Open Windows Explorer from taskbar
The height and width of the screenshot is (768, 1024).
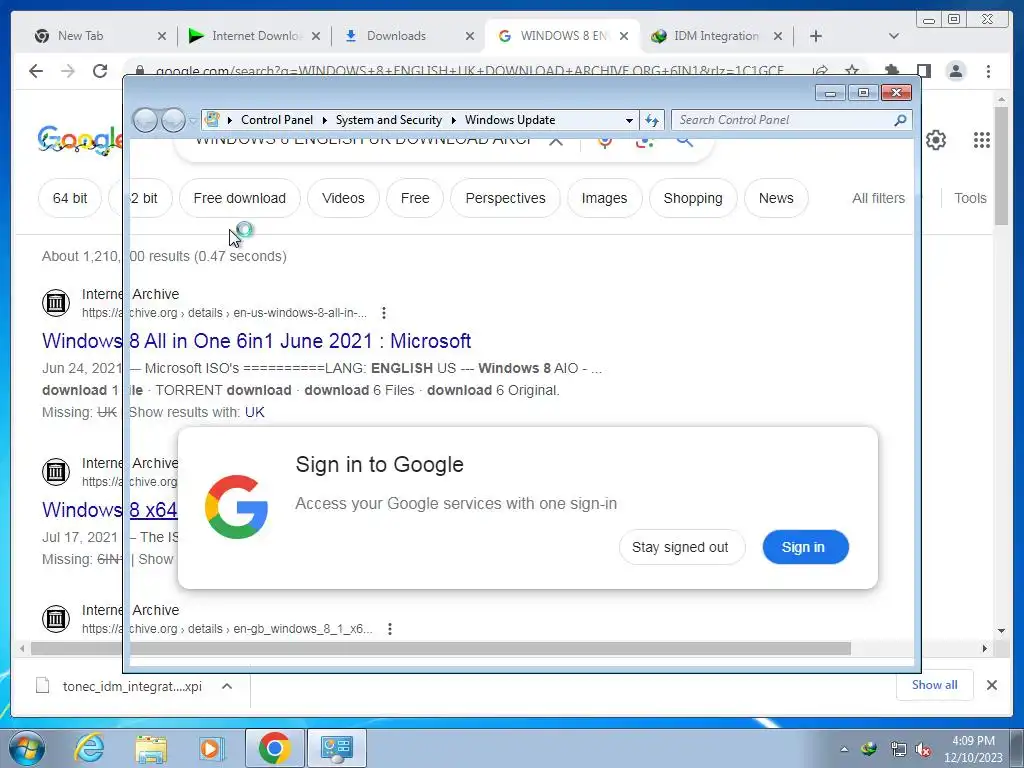(151, 748)
